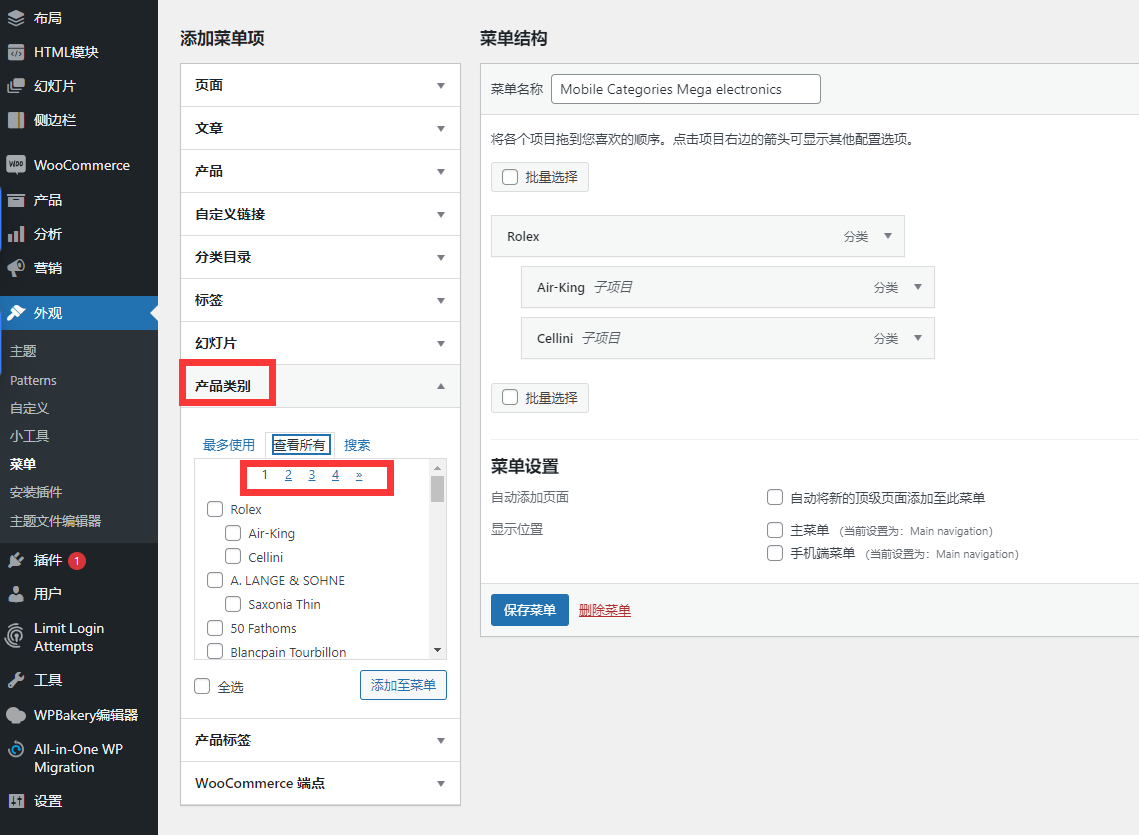This screenshot has height=835, width=1139.
Task: Expand the 产品 accordion section
Action: coord(320,171)
